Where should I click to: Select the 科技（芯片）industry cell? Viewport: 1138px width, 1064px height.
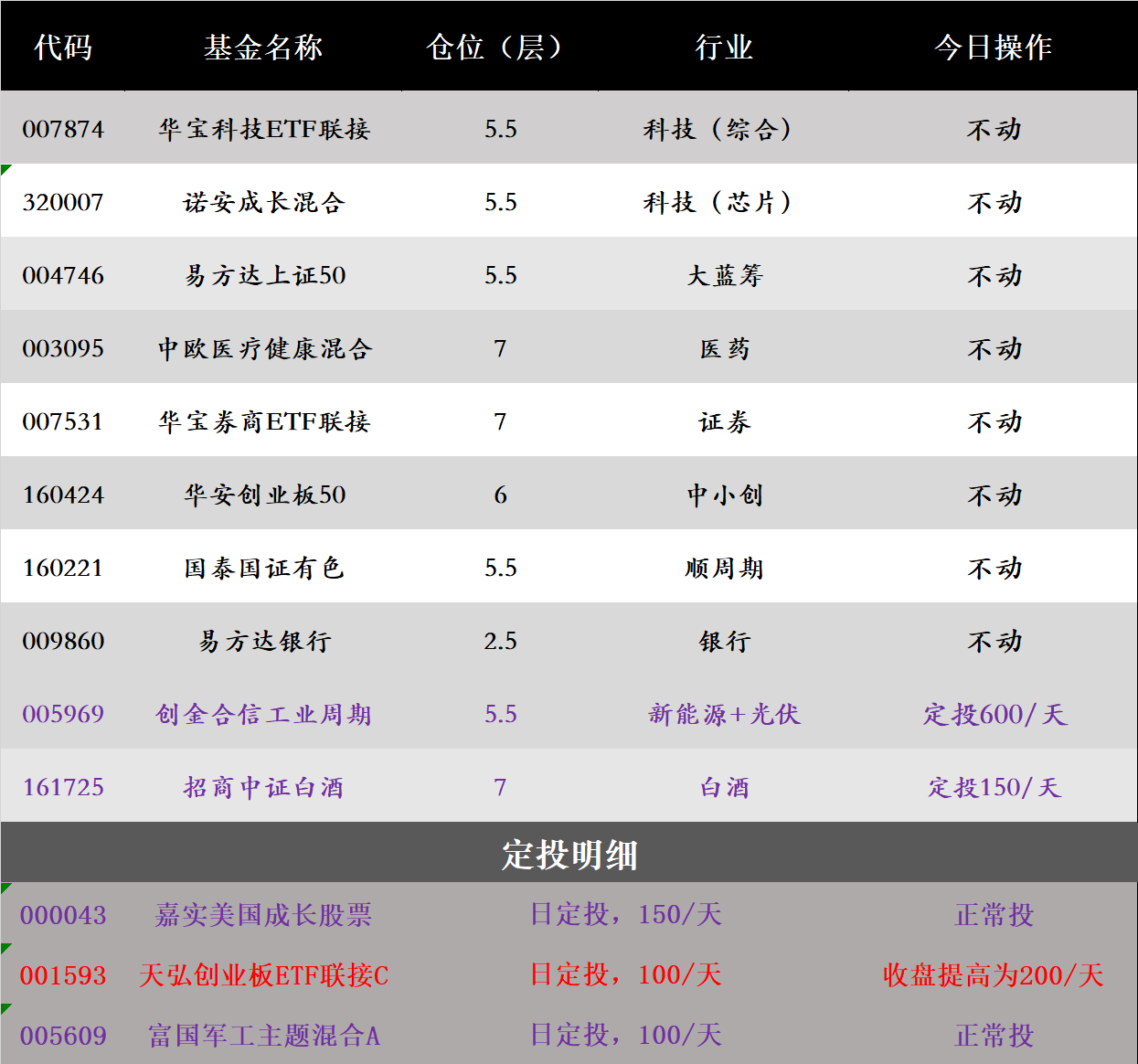pos(723,202)
